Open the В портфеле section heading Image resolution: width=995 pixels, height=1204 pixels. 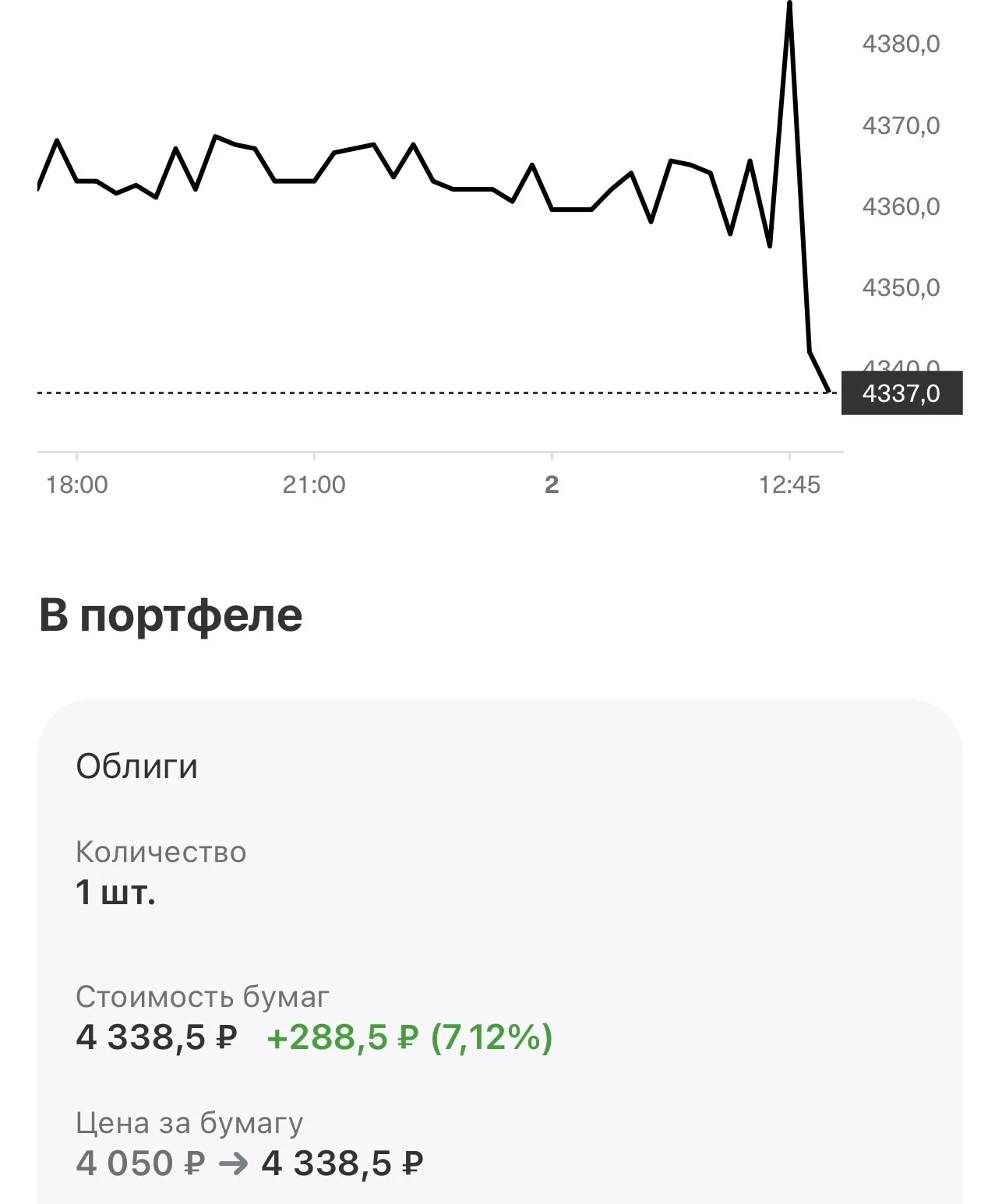pyautogui.click(x=171, y=615)
